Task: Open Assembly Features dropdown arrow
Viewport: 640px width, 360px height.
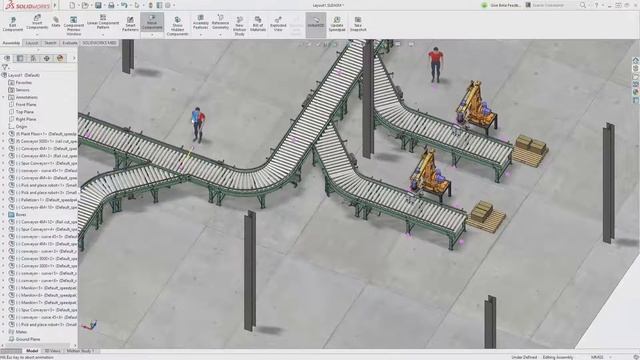Action: pos(200,35)
